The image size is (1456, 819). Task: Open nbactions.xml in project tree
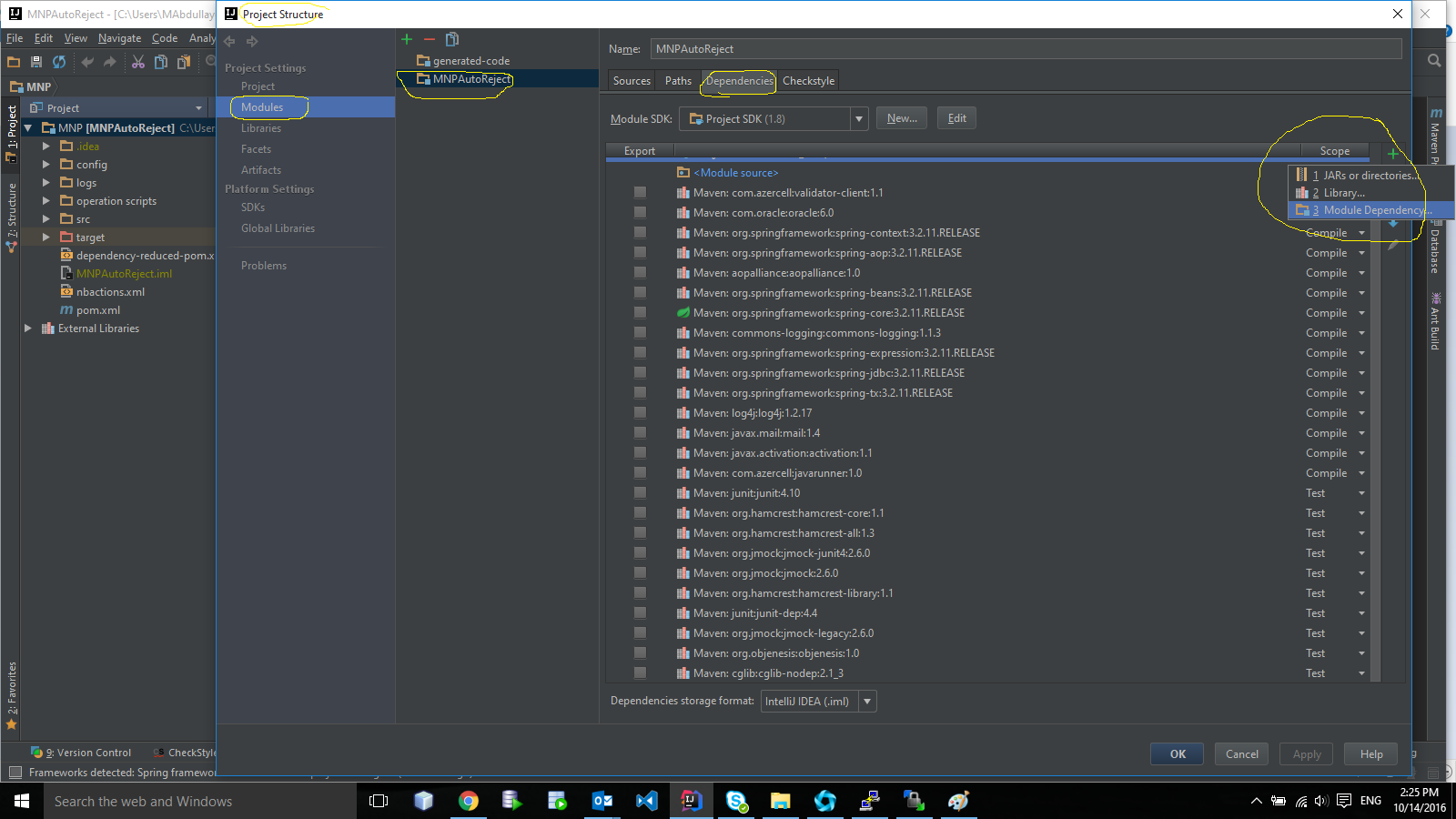tap(110, 292)
